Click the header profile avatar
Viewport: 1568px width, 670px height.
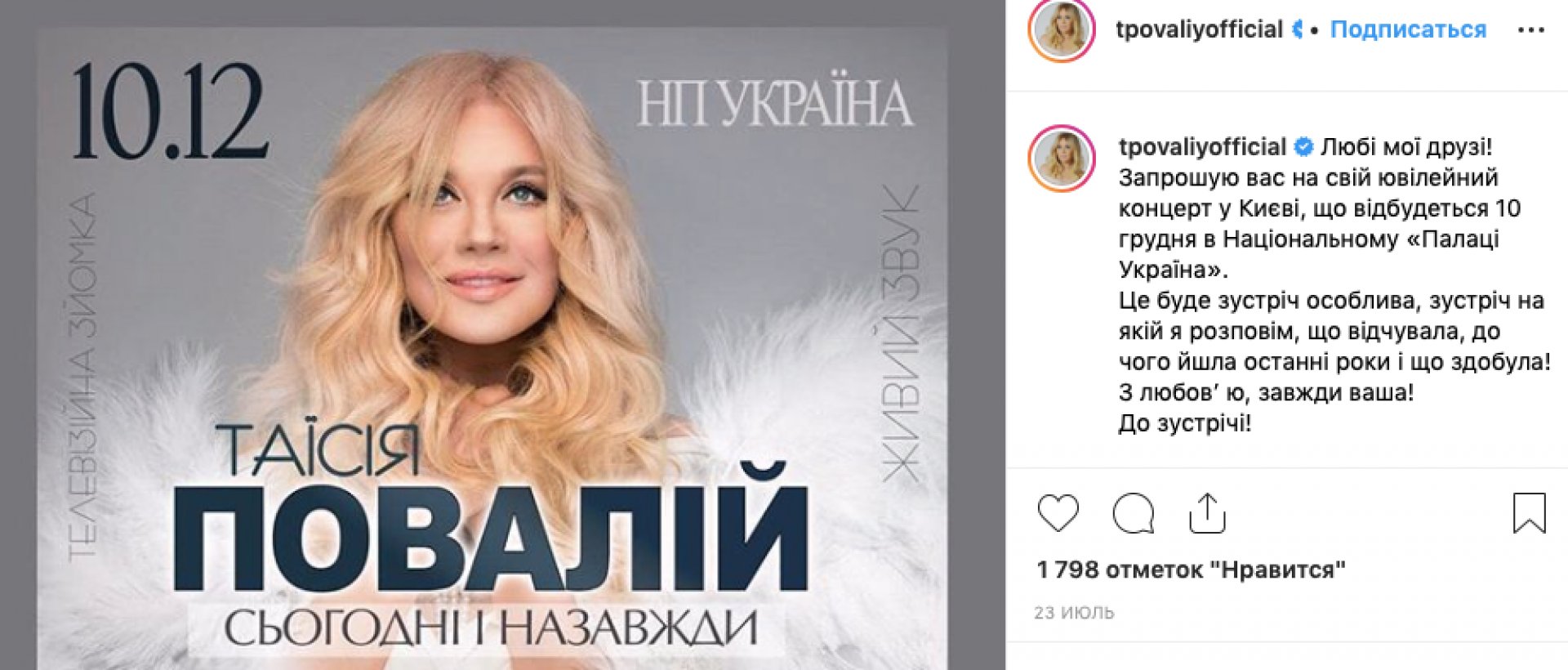coord(1061,30)
